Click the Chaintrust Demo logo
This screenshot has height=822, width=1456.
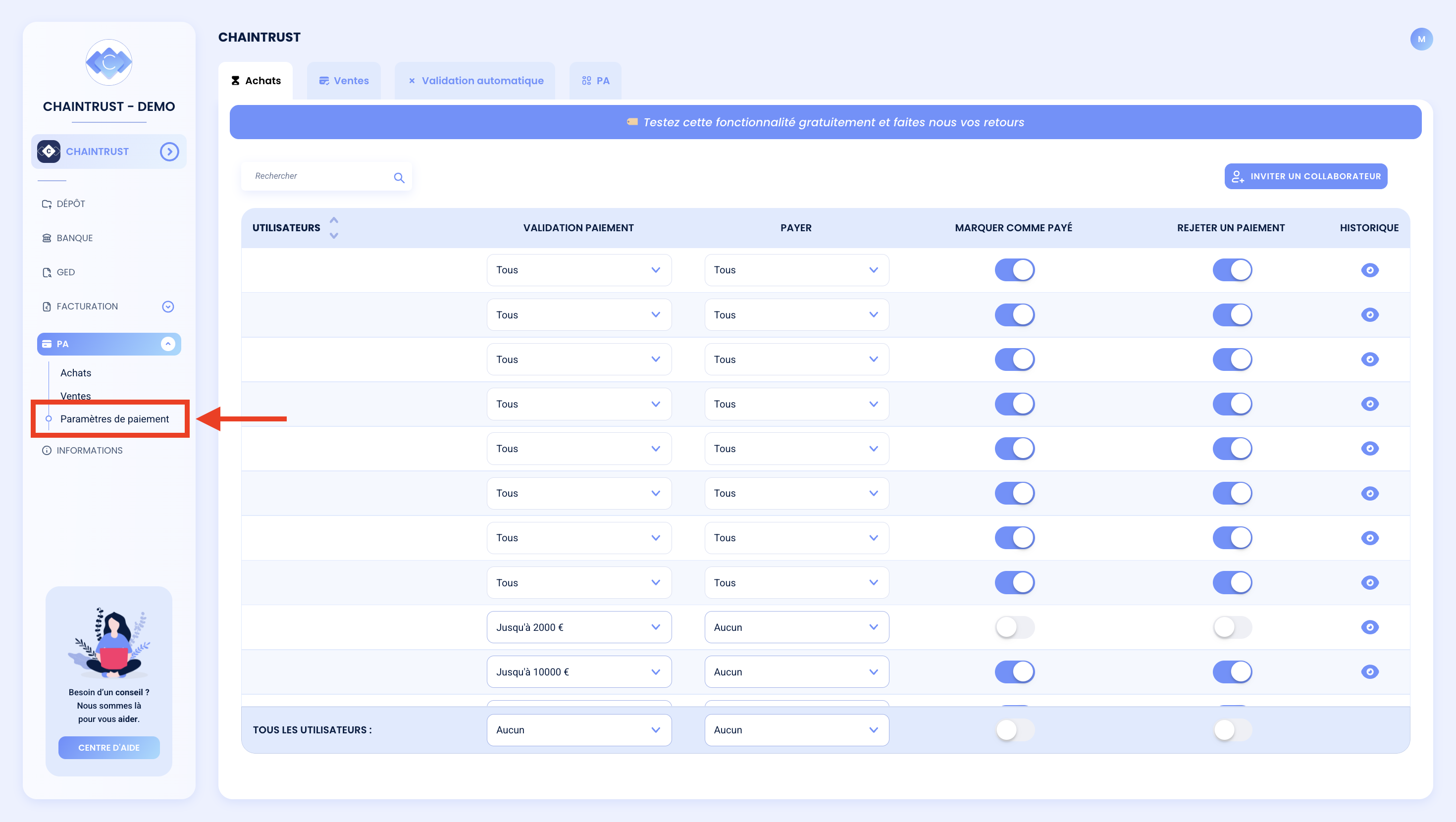point(108,62)
